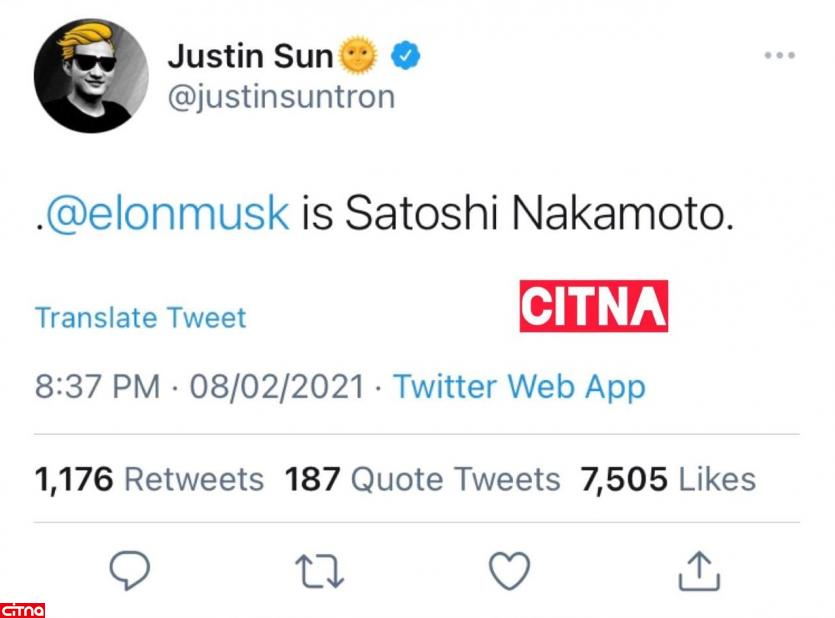Screen dimensions: 835x618
Task: Open Justin Sun's profile picture
Action: click(91, 75)
